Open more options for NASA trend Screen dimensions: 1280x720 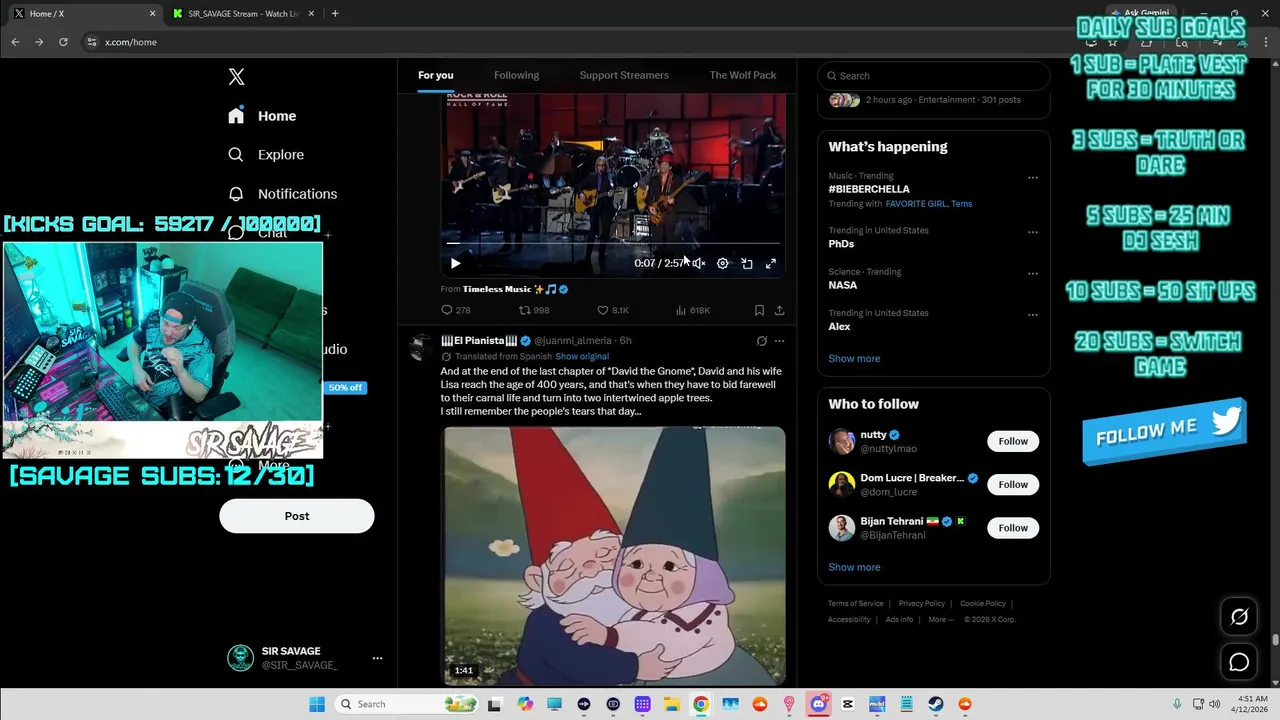tap(1033, 273)
